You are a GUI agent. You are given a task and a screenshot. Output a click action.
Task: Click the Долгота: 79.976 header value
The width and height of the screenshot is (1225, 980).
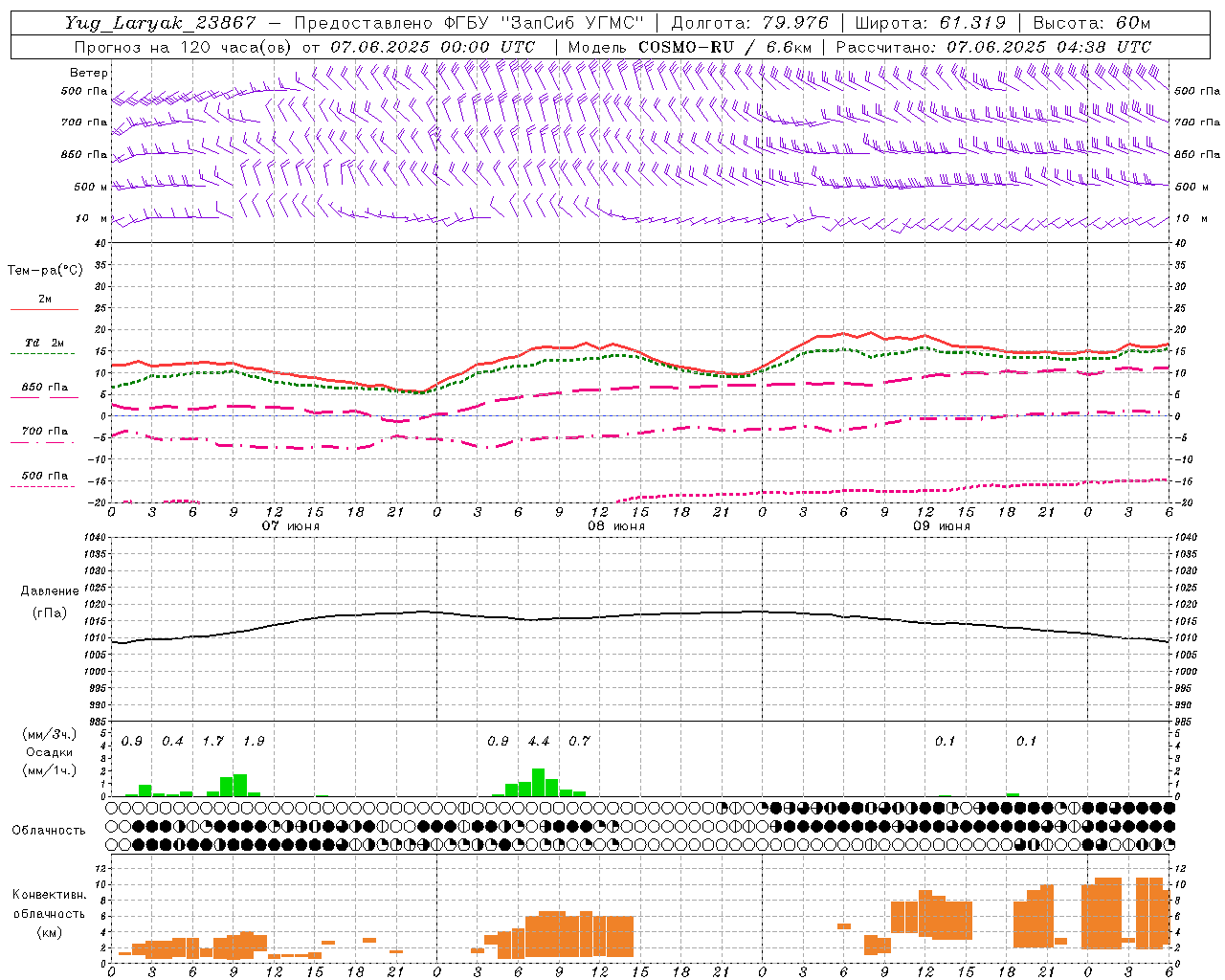coord(750,24)
